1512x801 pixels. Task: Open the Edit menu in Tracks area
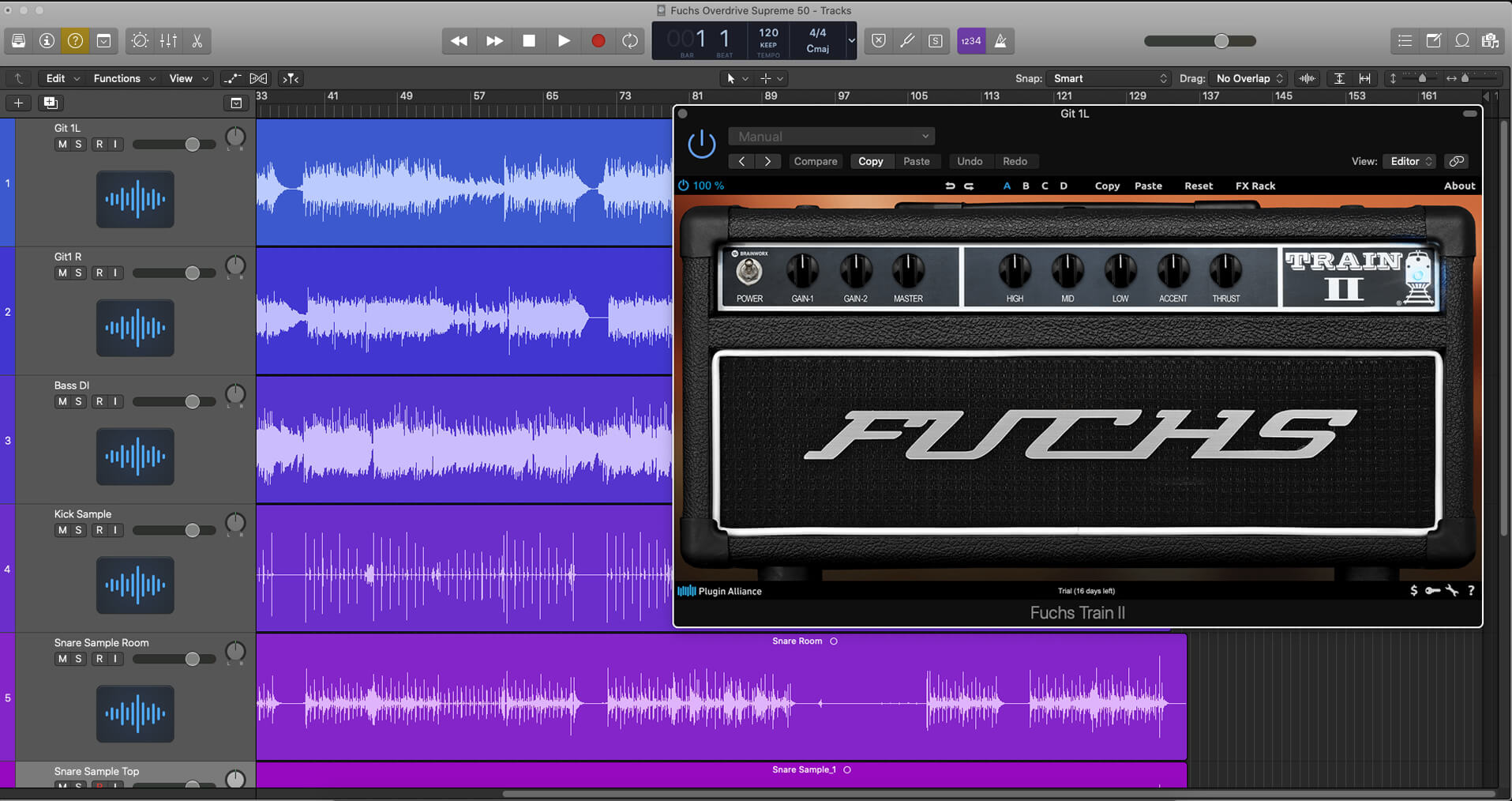[62, 78]
